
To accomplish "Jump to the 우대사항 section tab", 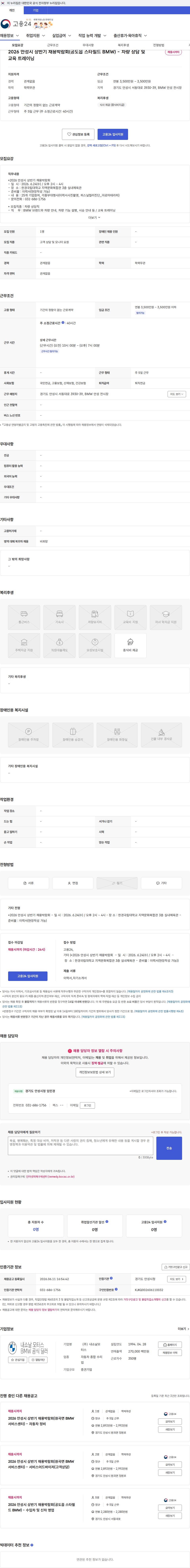I will point(88,45).
